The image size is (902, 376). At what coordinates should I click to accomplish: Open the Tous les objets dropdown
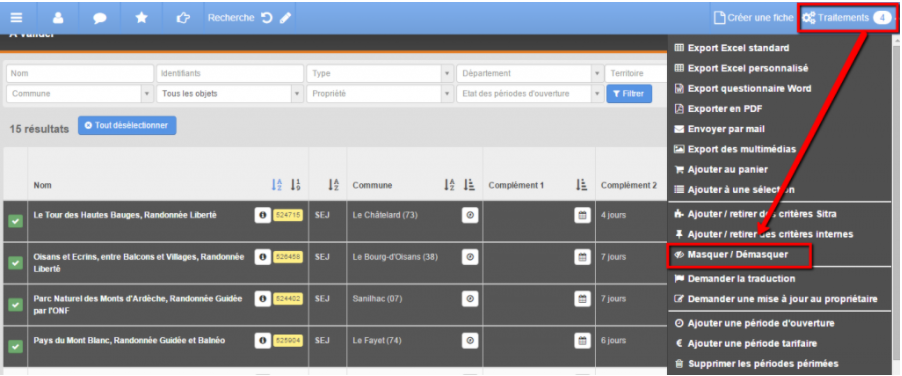(230, 94)
